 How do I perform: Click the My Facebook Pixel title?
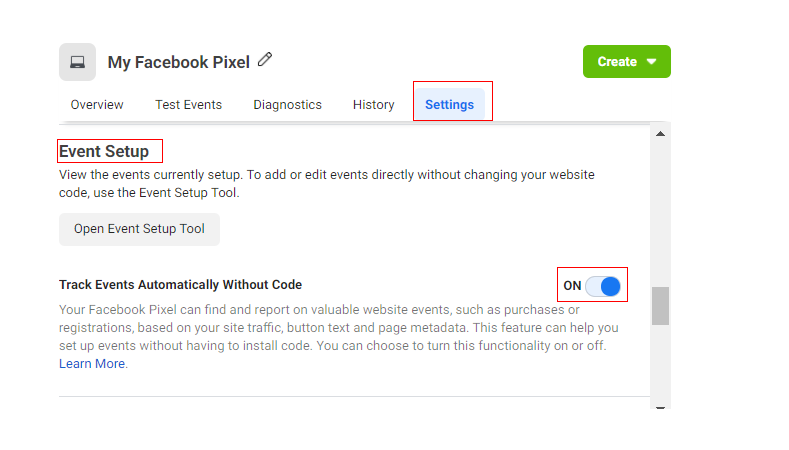pyautogui.click(x=179, y=62)
